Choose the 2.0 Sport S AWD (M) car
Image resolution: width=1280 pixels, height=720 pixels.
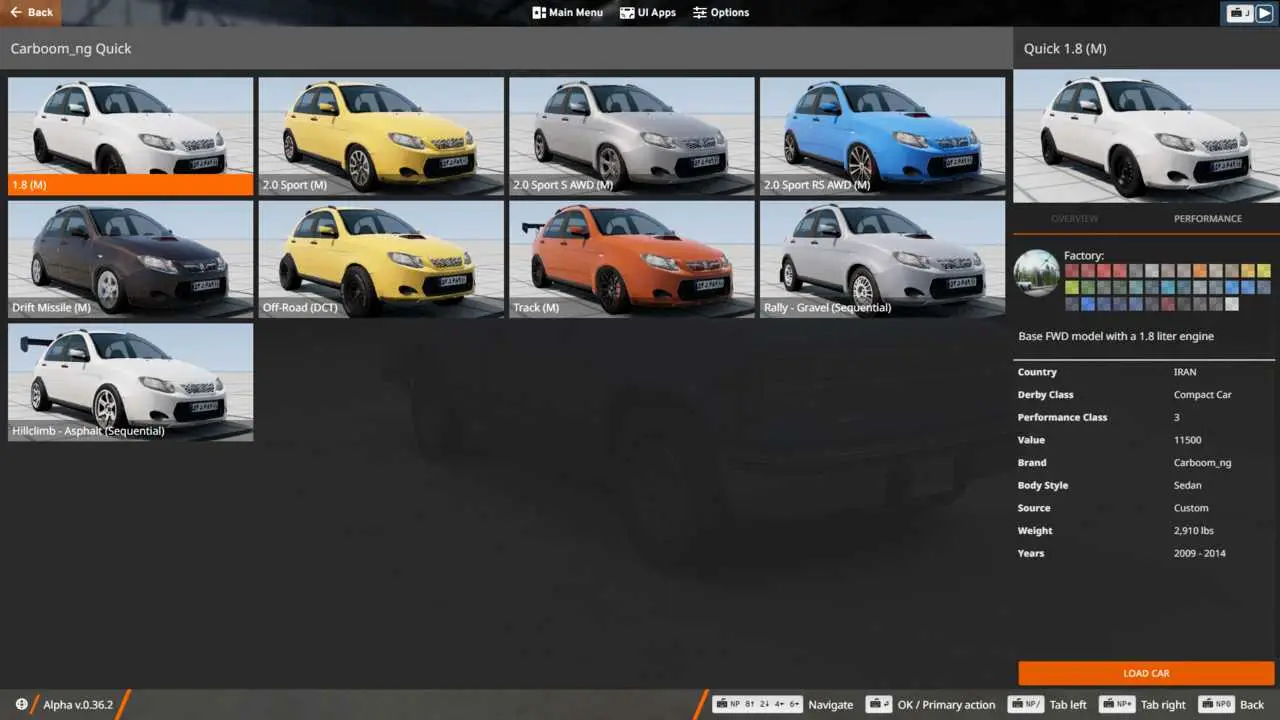click(632, 136)
